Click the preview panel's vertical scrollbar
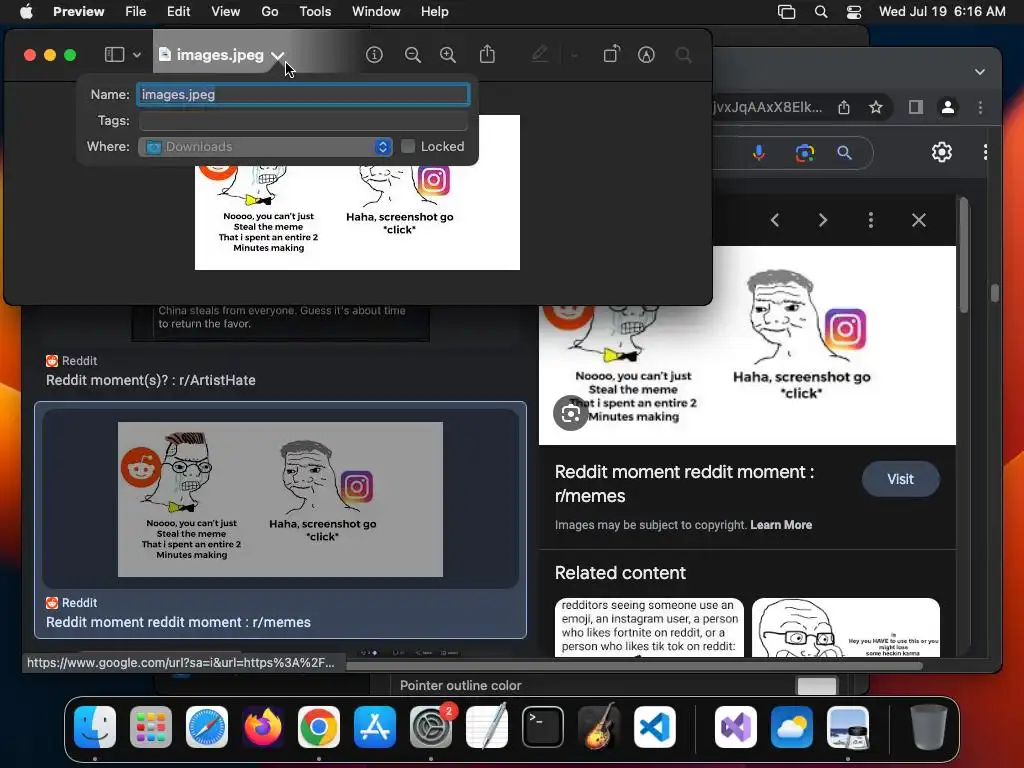The width and height of the screenshot is (1024, 768). pyautogui.click(x=965, y=257)
